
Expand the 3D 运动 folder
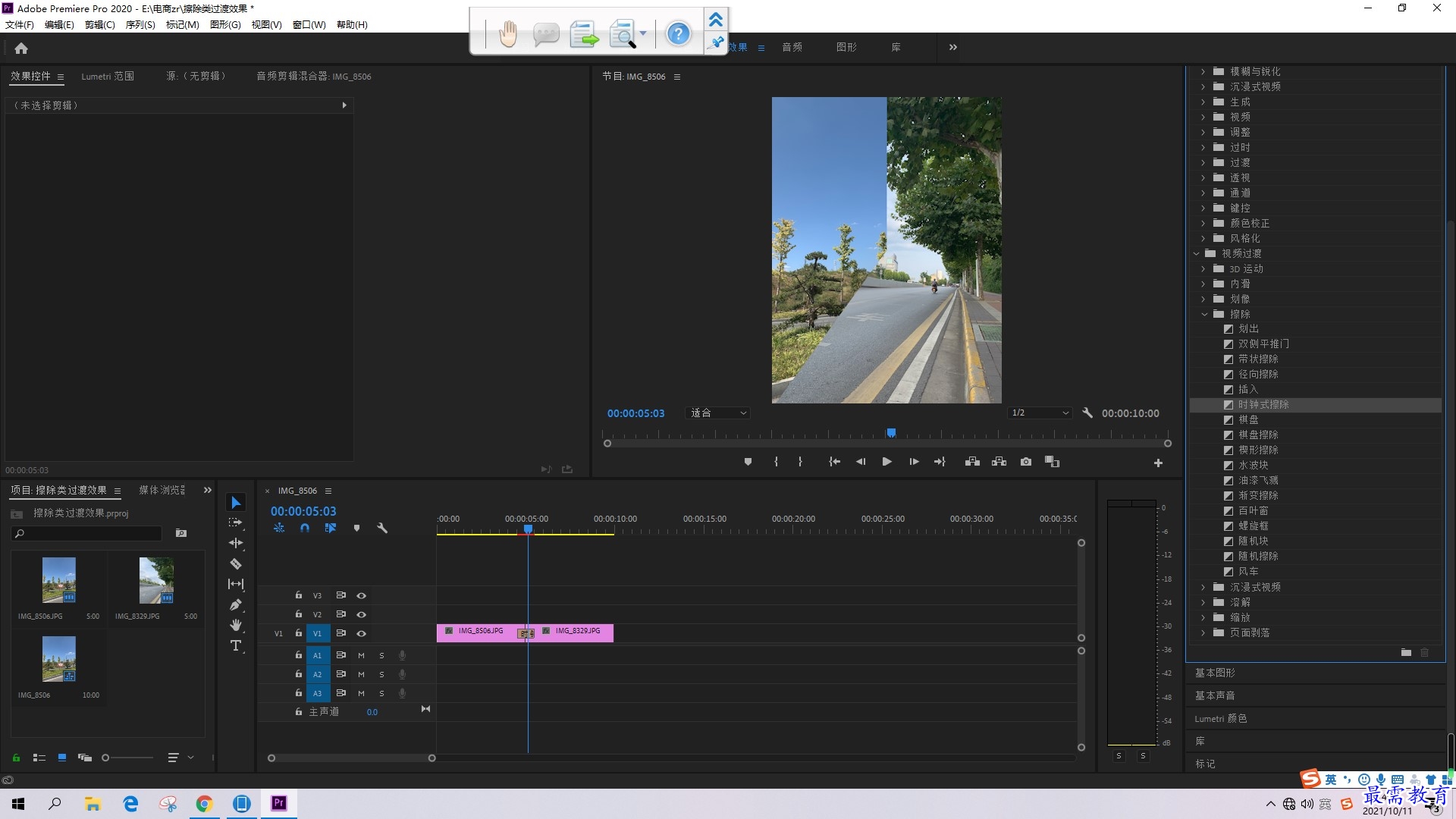point(1203,269)
